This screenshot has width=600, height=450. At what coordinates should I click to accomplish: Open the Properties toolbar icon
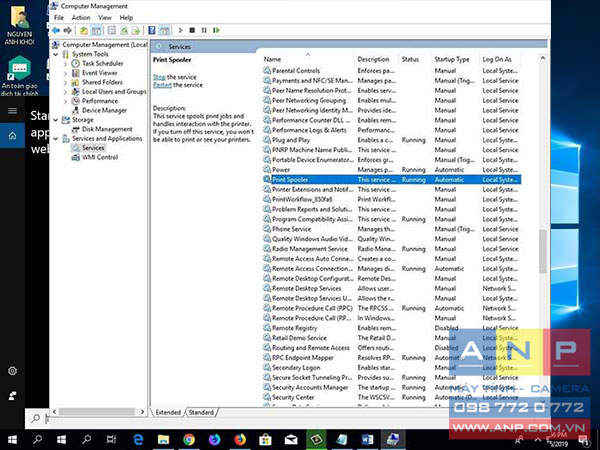coord(112,30)
